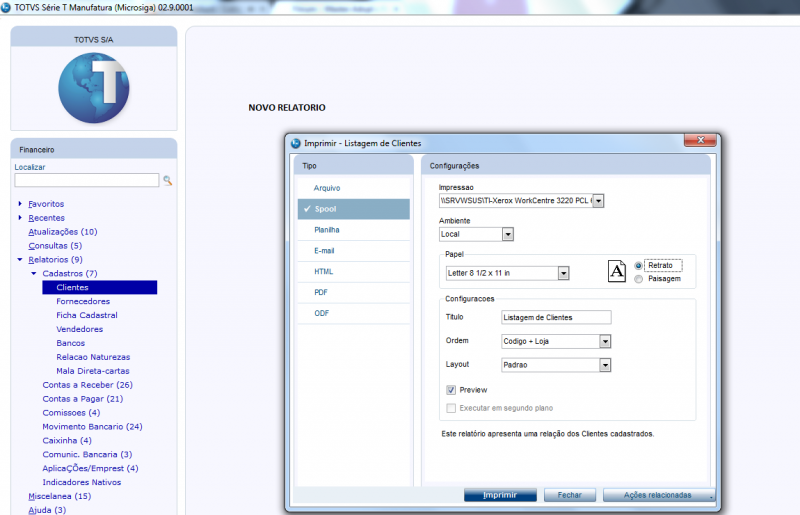This screenshot has height=515, width=800.
Task: Select the Planilha output type
Action: click(354, 230)
